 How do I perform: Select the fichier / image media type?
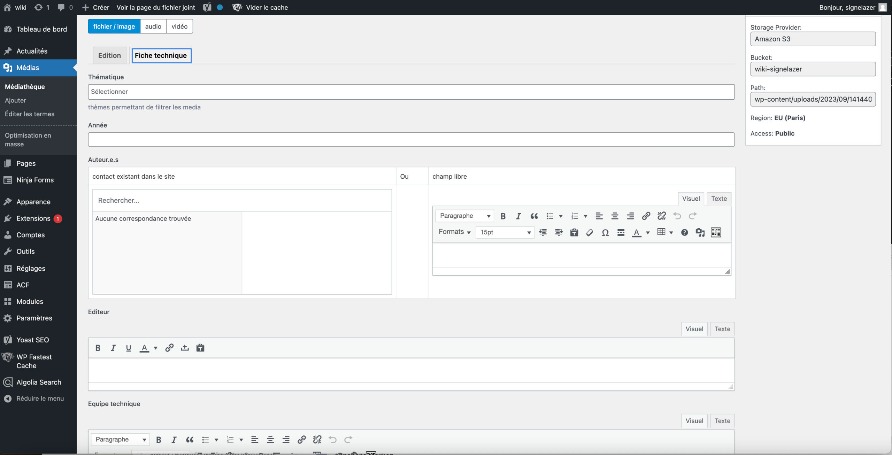(x=114, y=26)
